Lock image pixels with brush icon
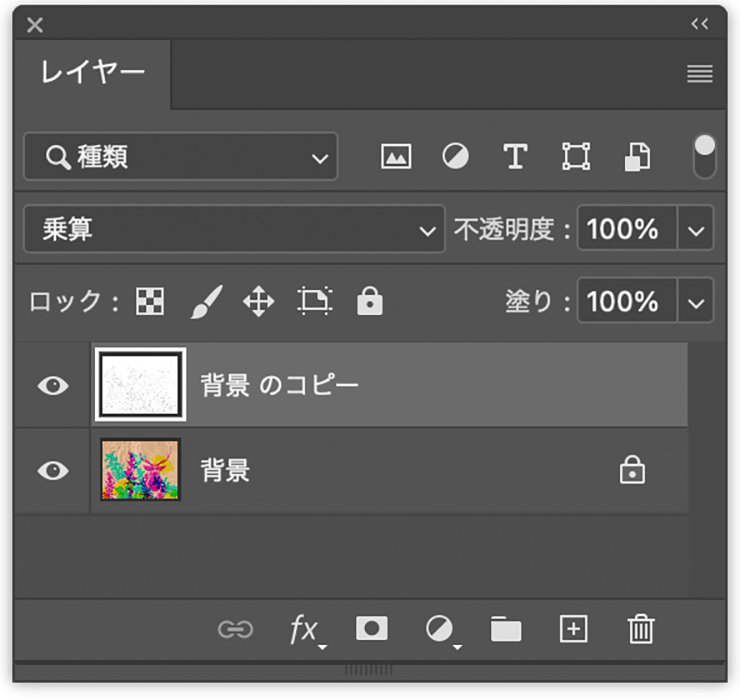The image size is (740, 700). [x=205, y=301]
